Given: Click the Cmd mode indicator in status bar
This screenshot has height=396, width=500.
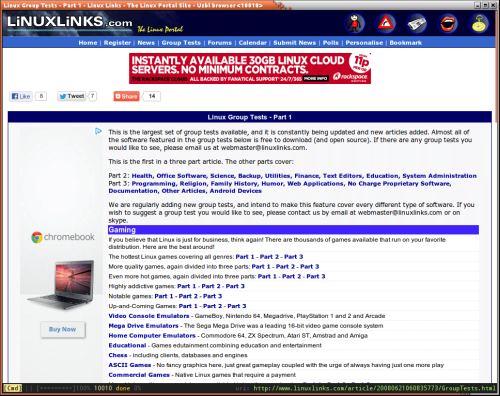Looking at the screenshot, I should [x=13, y=388].
